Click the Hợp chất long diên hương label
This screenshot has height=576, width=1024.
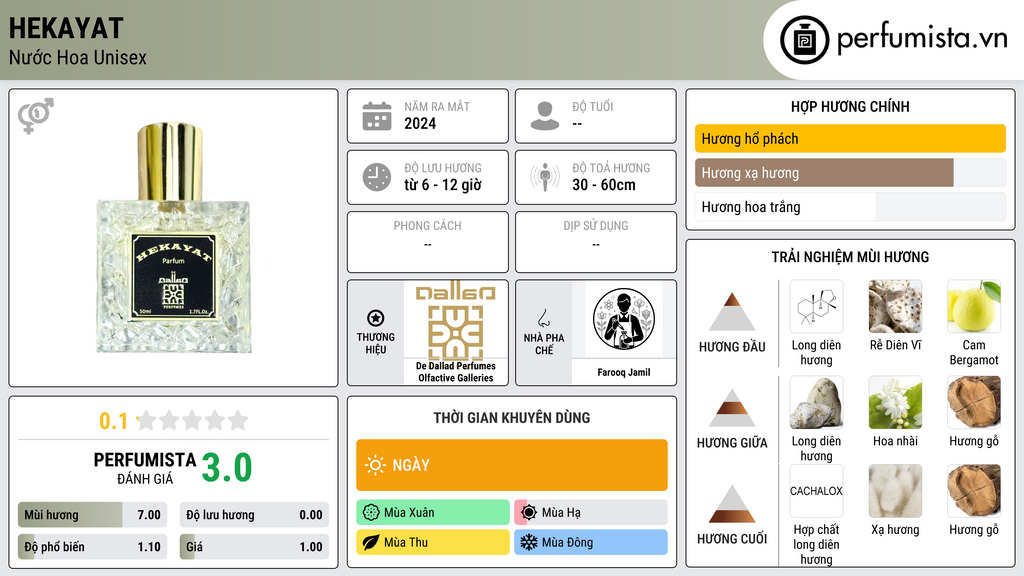click(816, 544)
